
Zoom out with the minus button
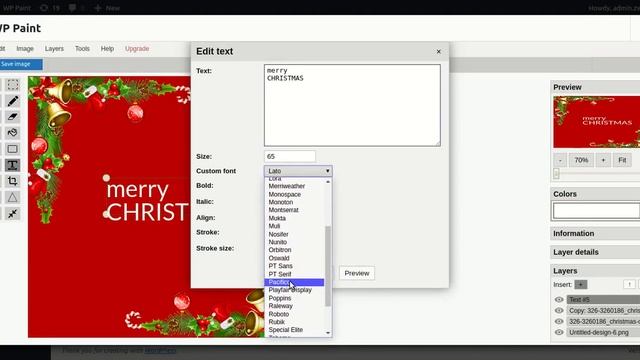(x=560, y=160)
